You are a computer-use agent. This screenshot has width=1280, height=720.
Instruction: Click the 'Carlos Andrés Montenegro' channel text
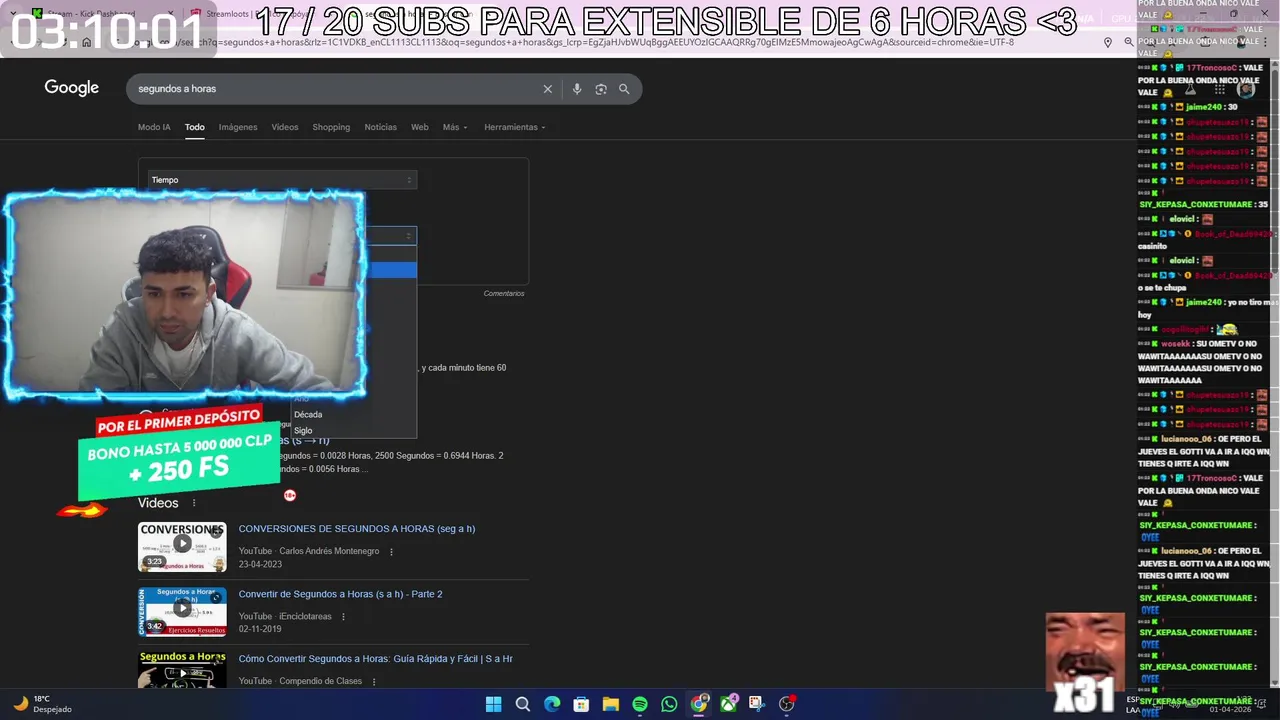[329, 551]
